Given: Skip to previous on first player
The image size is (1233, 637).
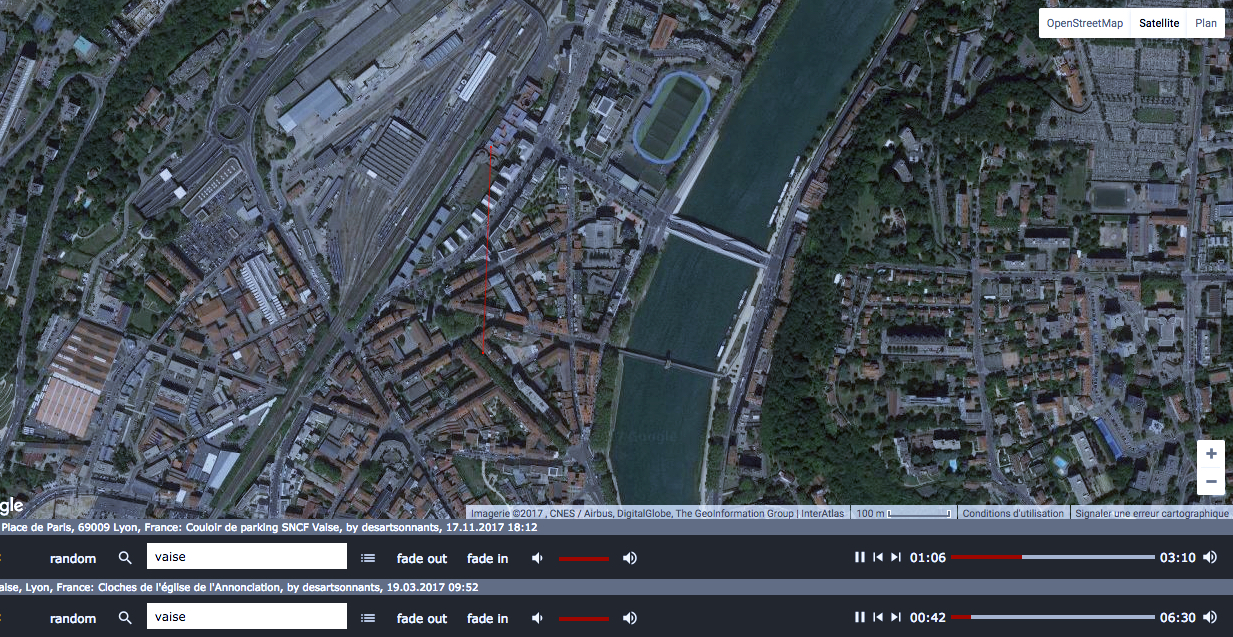Looking at the screenshot, I should (x=878, y=558).
